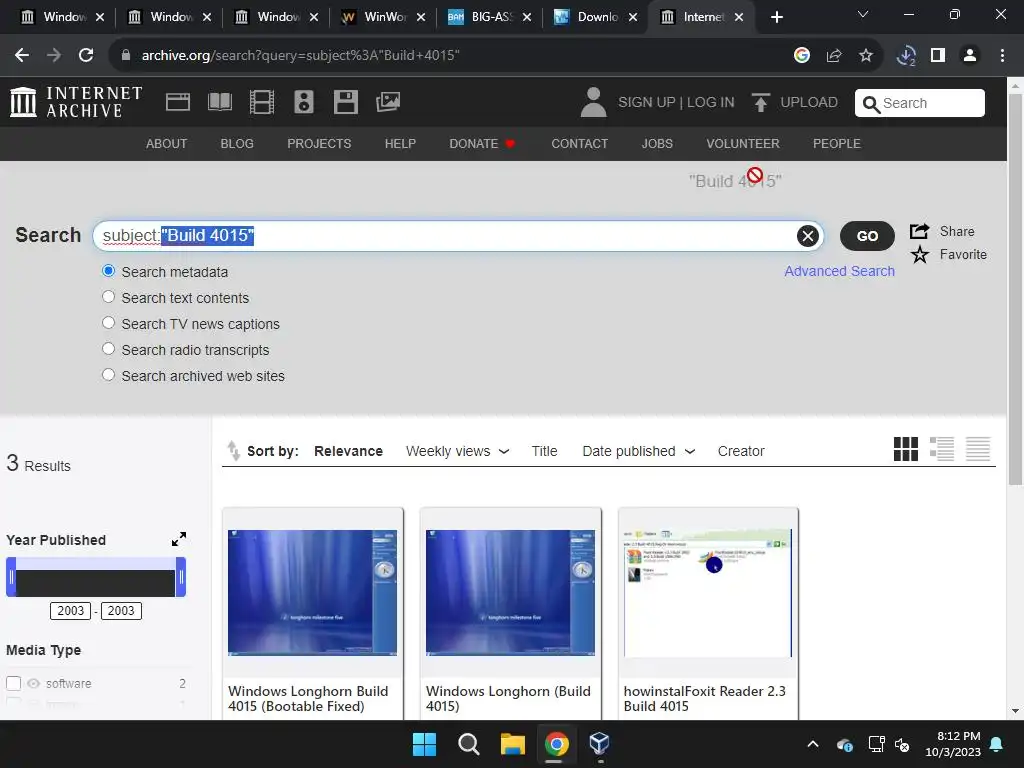Select Search archived web sites option
Viewport: 1024px width, 768px height.
click(x=108, y=376)
